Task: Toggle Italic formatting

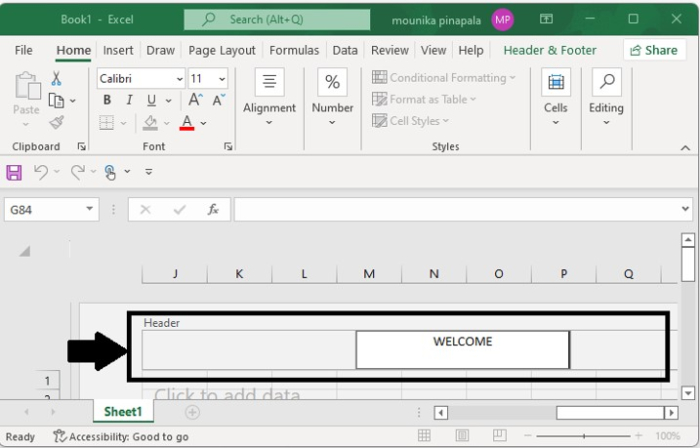Action: 129,100
